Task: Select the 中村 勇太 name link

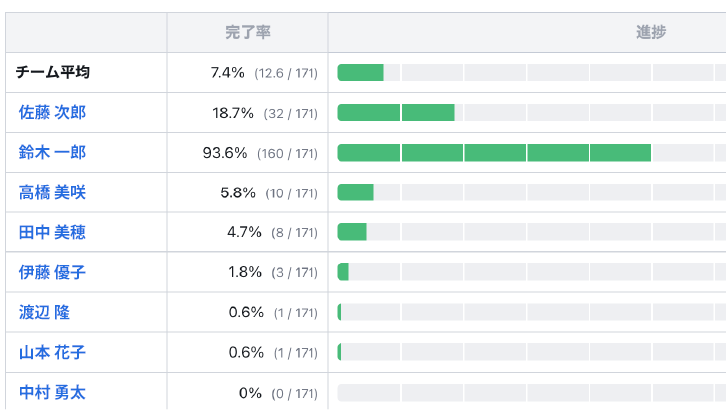Action: [x=52, y=392]
